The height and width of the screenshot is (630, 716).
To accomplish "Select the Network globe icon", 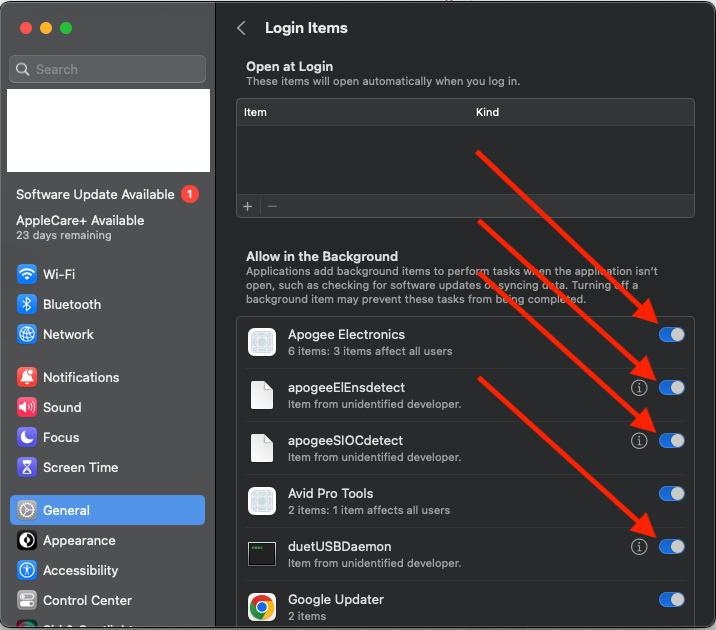I will tap(27, 334).
